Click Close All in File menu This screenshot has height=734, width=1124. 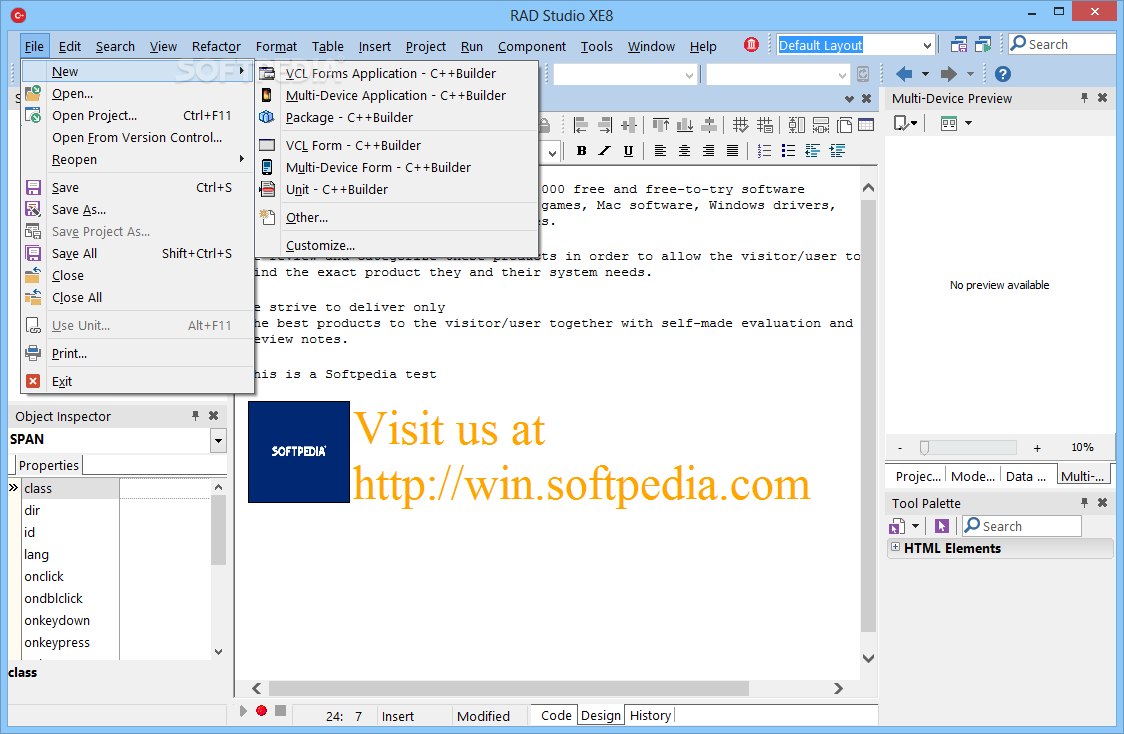[137, 297]
